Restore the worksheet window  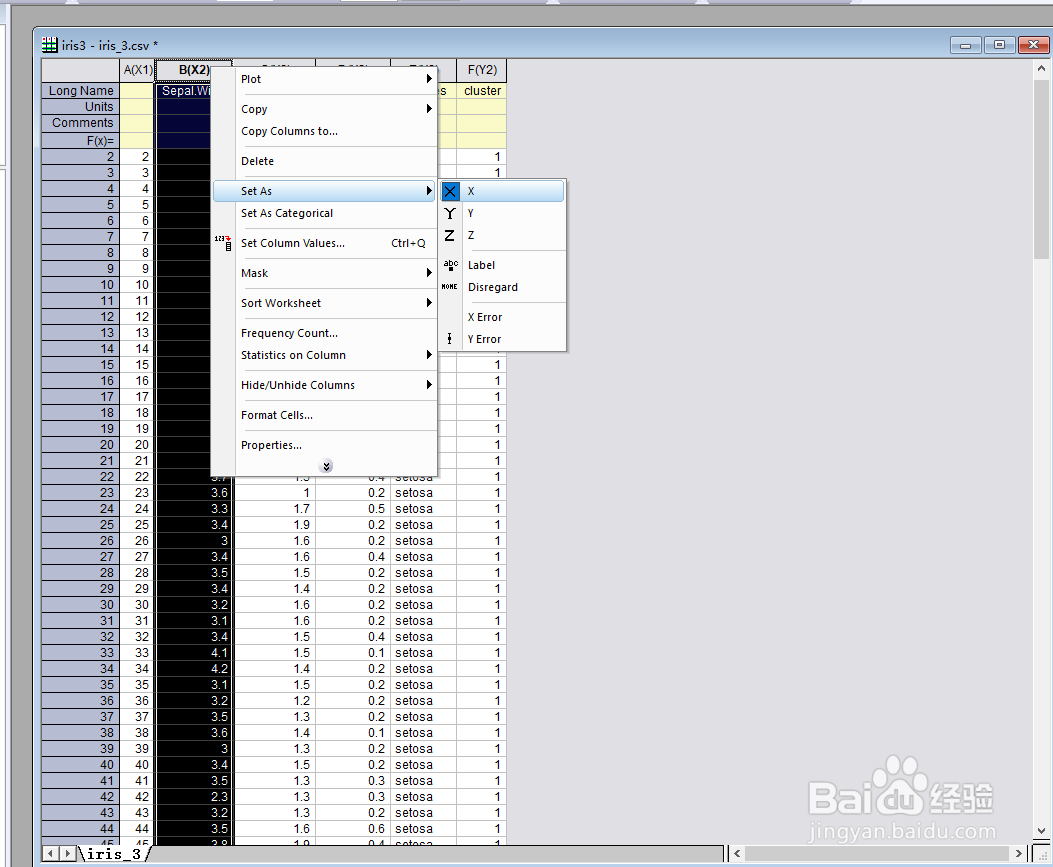[1000, 45]
